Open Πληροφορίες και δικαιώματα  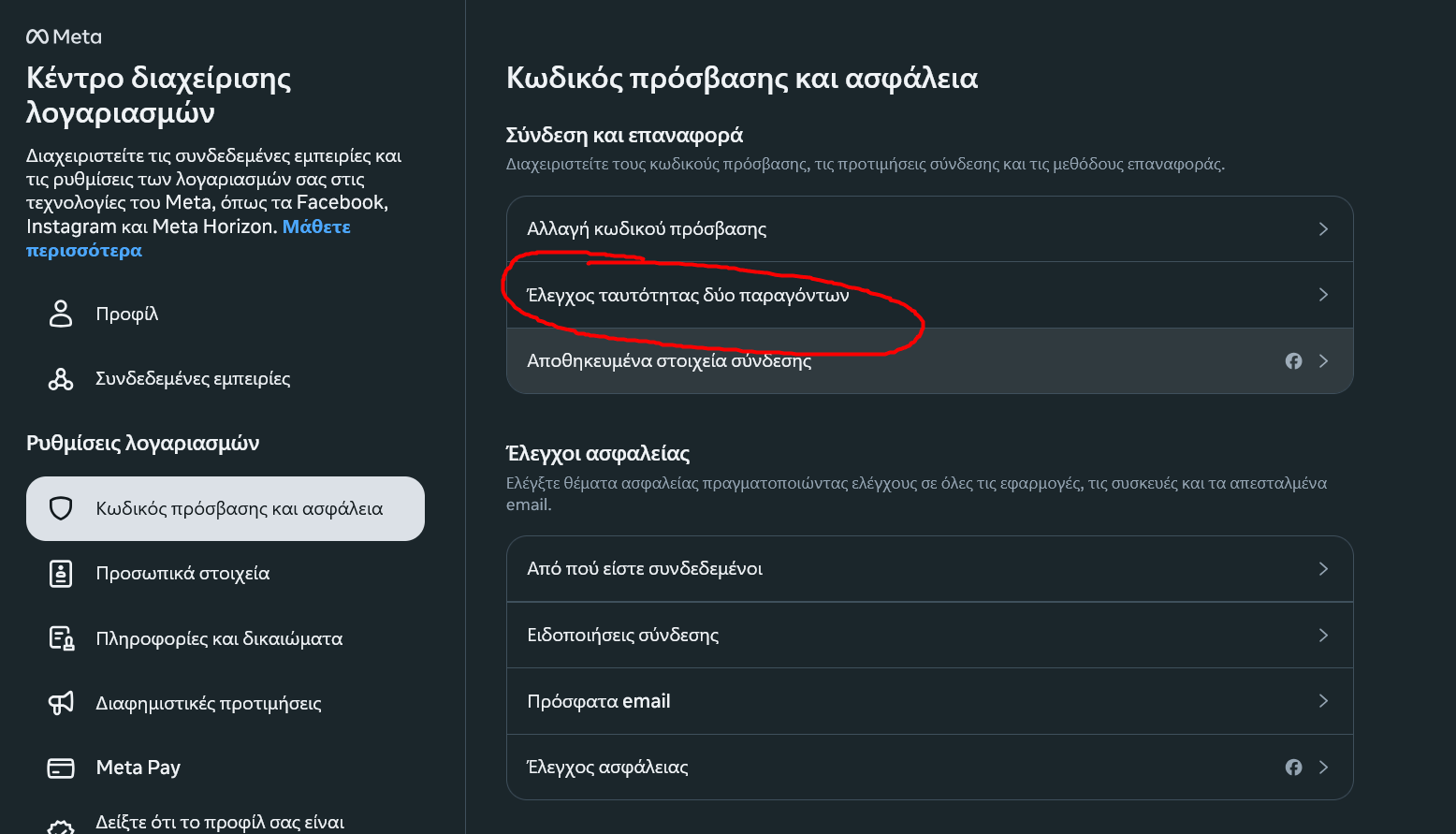[226, 638]
